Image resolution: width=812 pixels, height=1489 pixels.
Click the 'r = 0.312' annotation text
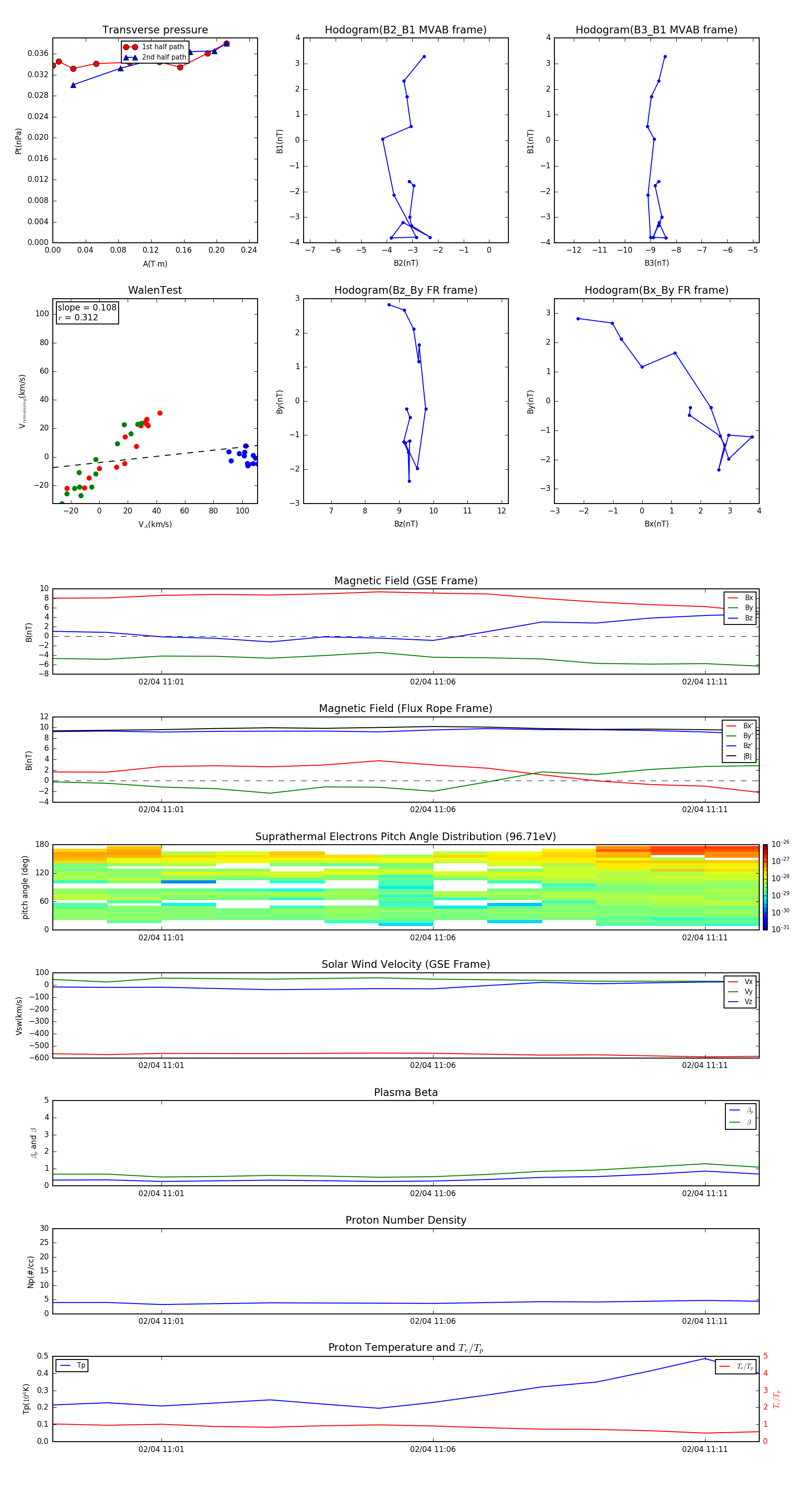point(78,317)
